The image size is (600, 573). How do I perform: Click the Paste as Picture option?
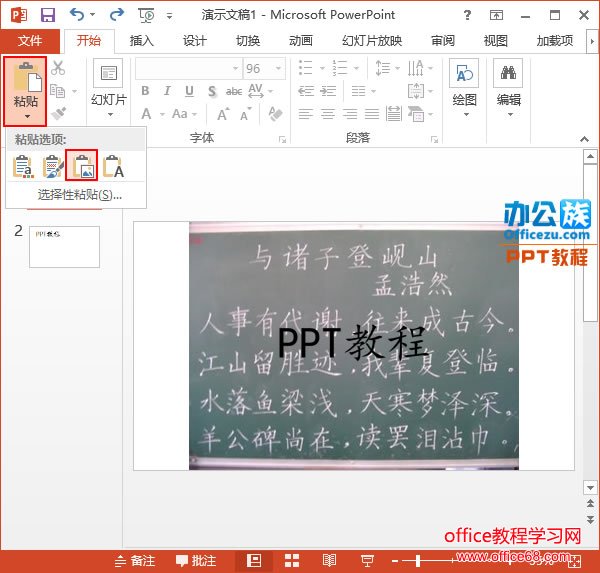tap(82, 166)
